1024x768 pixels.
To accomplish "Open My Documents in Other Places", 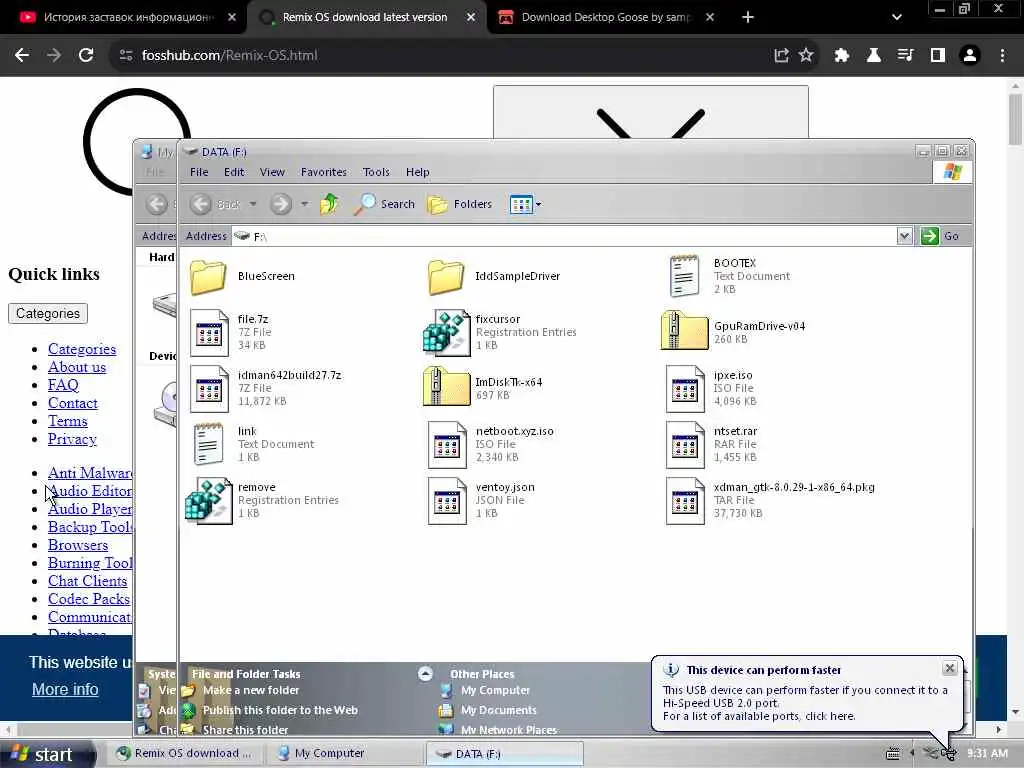I will point(499,710).
